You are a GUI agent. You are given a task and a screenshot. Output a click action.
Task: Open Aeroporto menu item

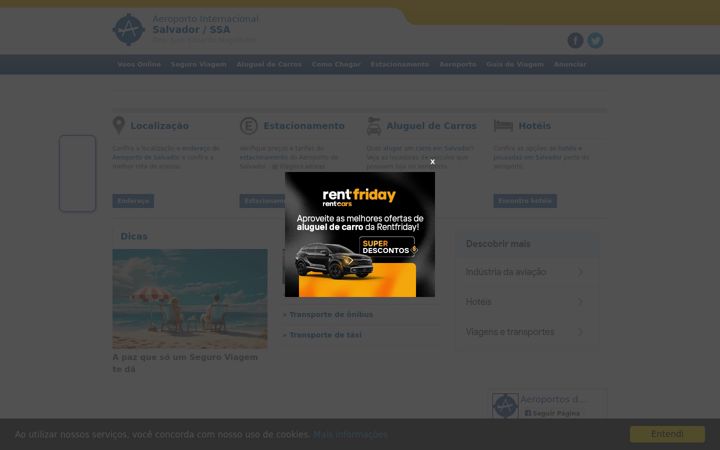[x=458, y=64]
